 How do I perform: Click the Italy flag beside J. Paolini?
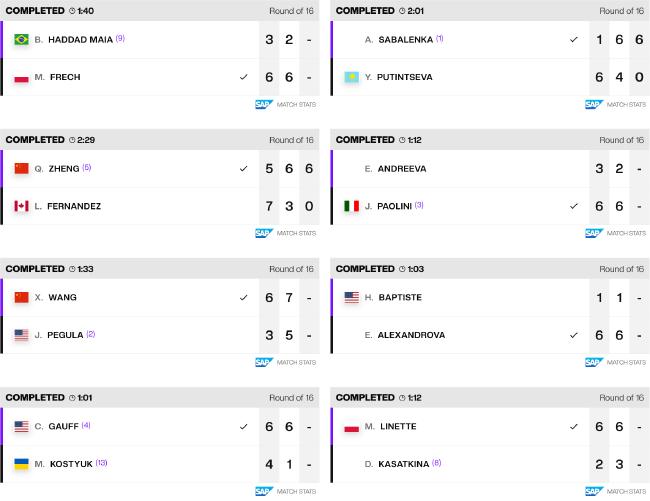click(x=352, y=206)
